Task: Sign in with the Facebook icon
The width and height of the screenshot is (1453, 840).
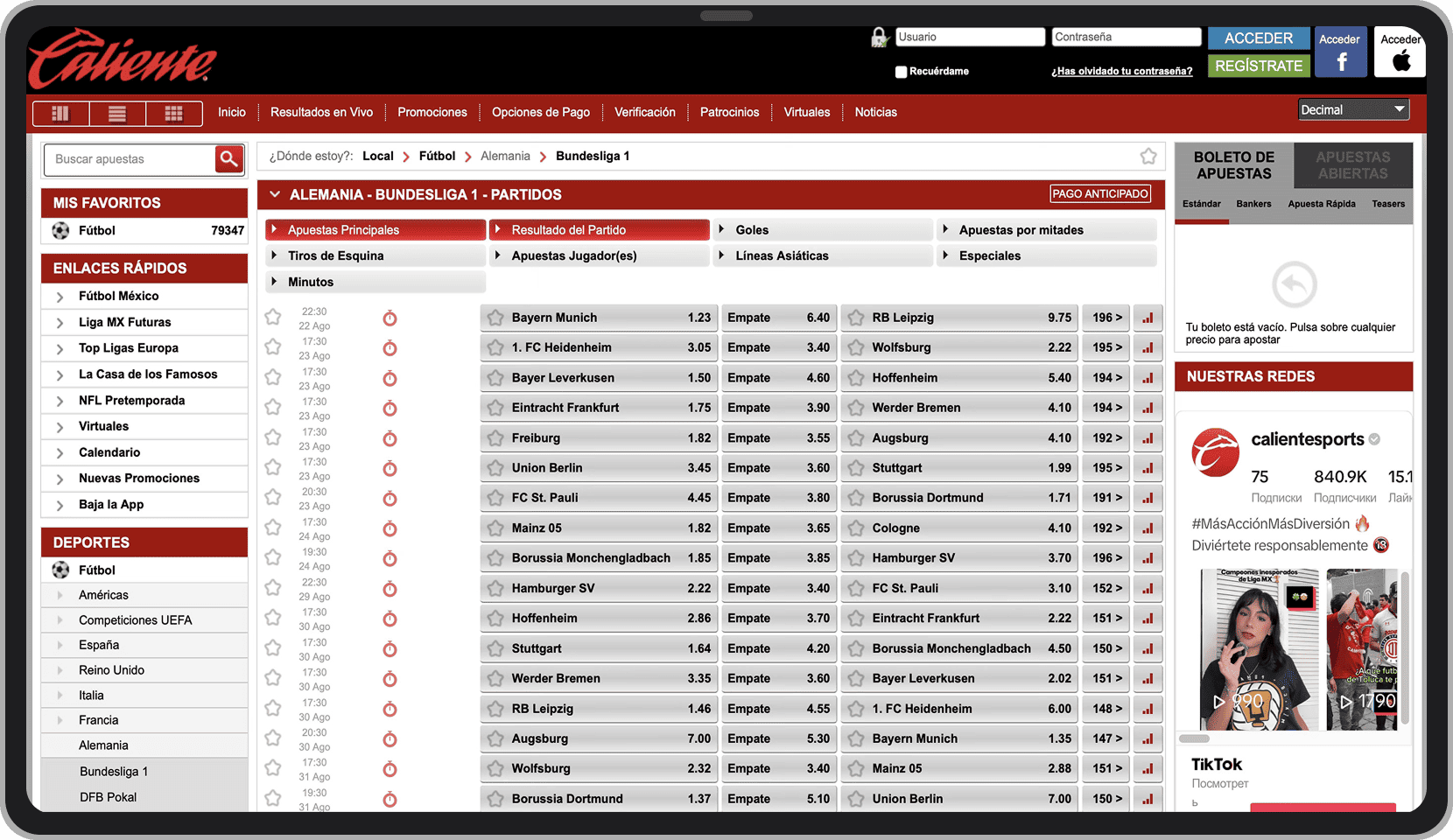Action: click(1341, 52)
